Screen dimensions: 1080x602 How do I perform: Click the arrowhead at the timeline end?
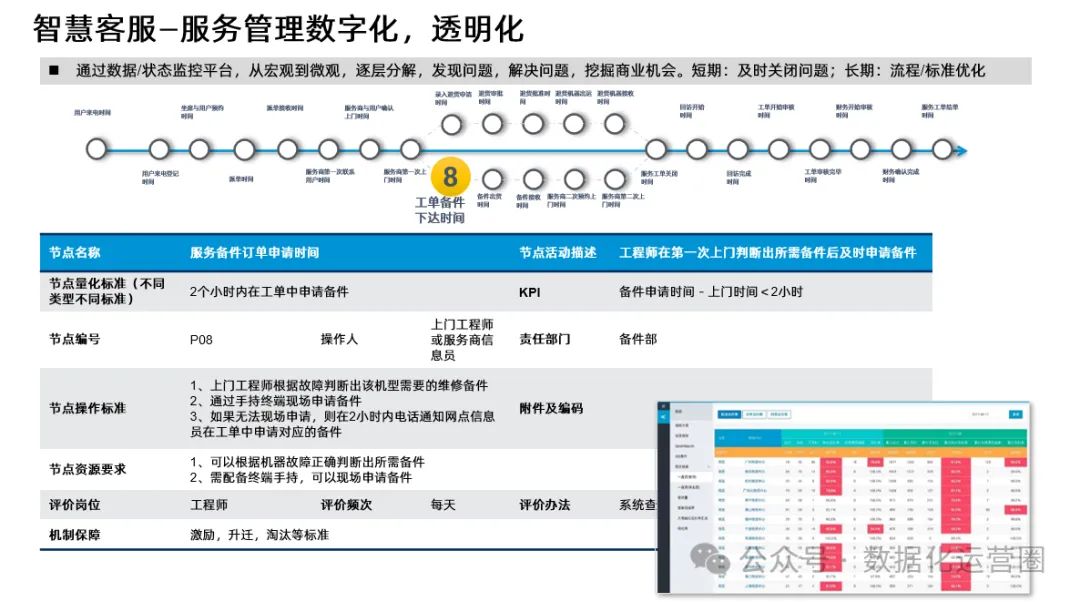pyautogui.click(x=962, y=150)
